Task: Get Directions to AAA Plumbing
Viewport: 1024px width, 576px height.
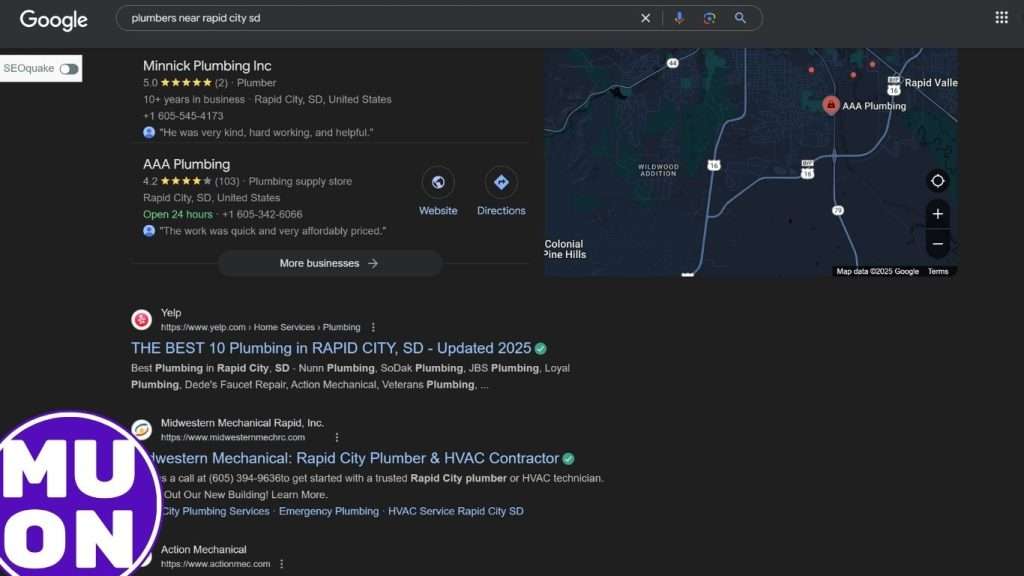Action: pyautogui.click(x=501, y=182)
